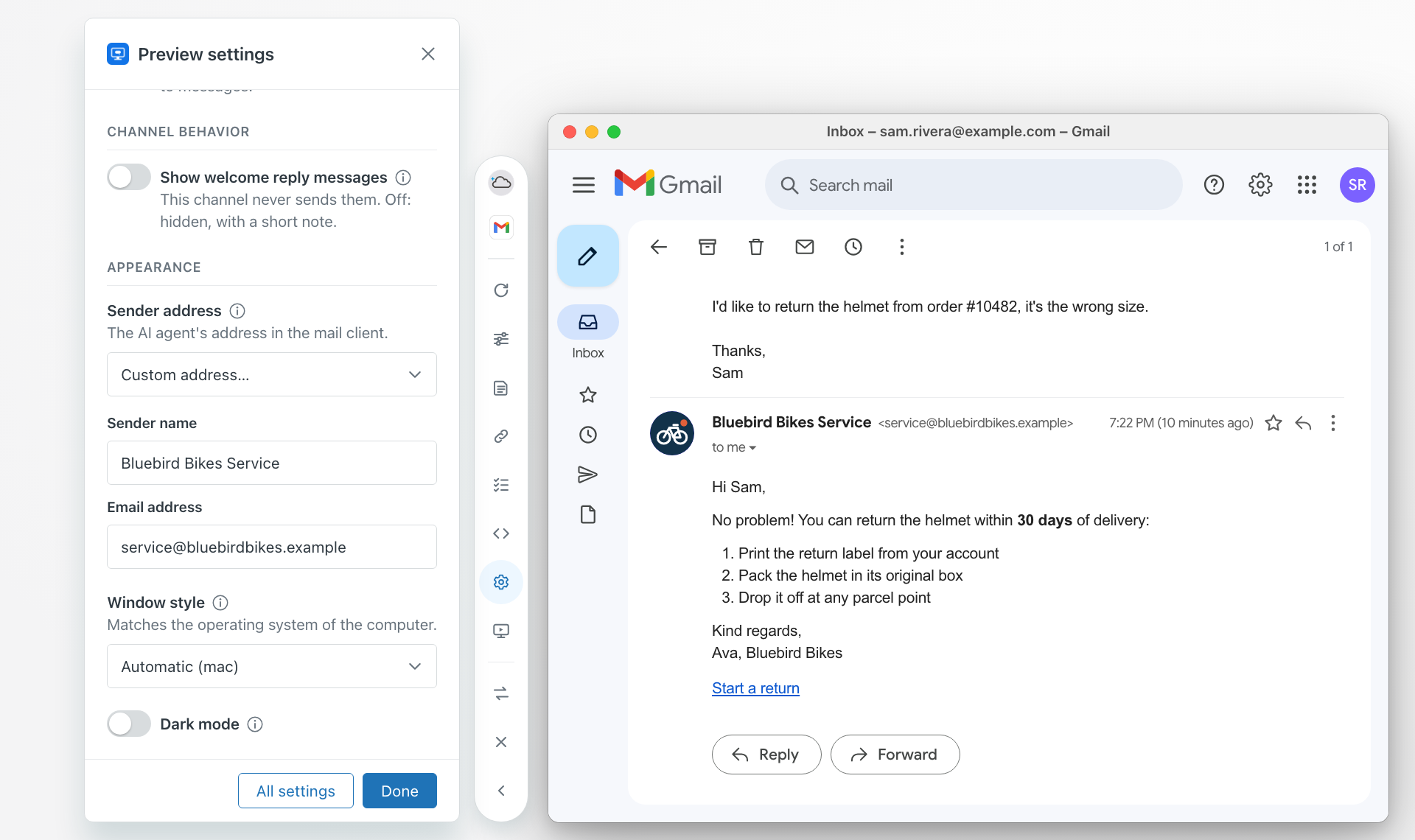1415x840 pixels.
Task: Open All settings
Action: [296, 791]
